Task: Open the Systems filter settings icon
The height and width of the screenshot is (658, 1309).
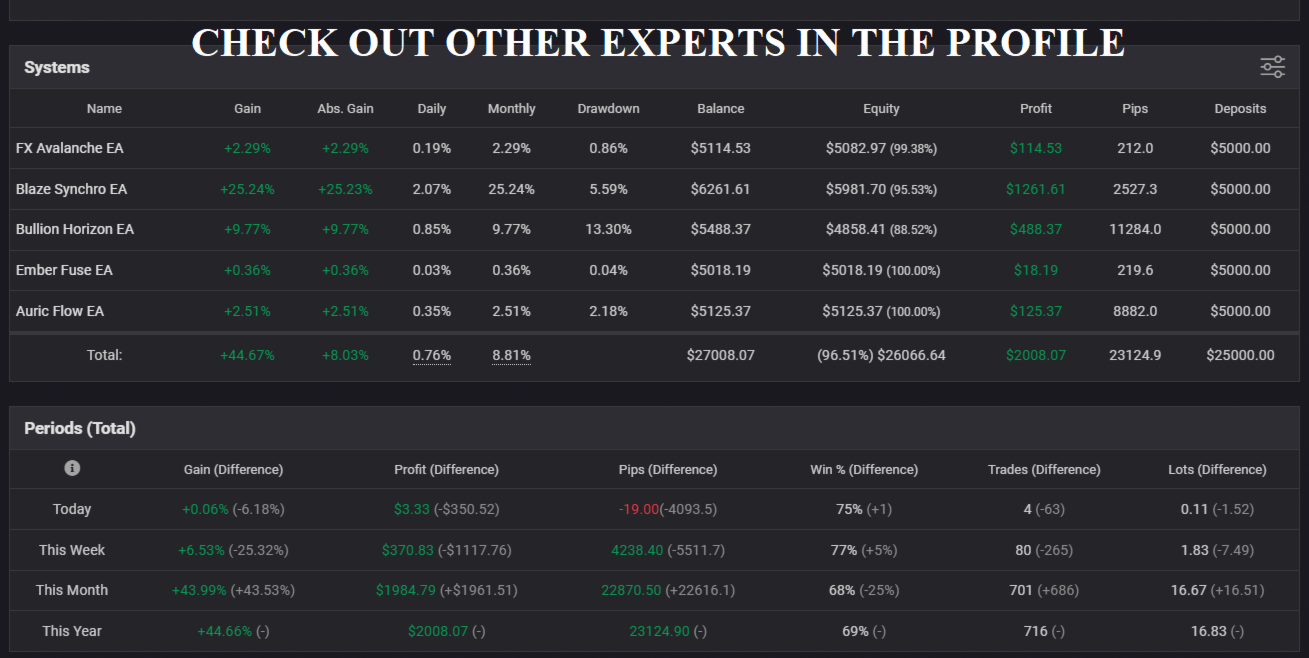Action: tap(1272, 67)
